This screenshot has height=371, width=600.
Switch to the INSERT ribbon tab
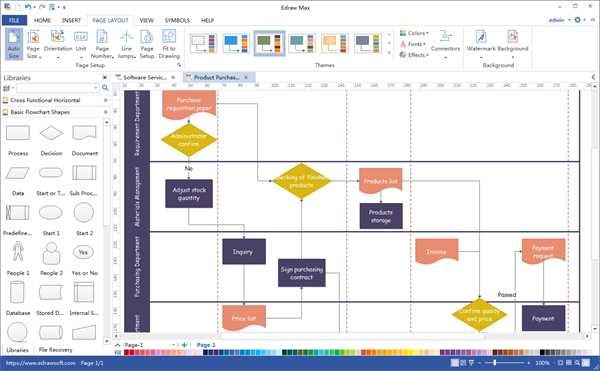click(x=72, y=20)
